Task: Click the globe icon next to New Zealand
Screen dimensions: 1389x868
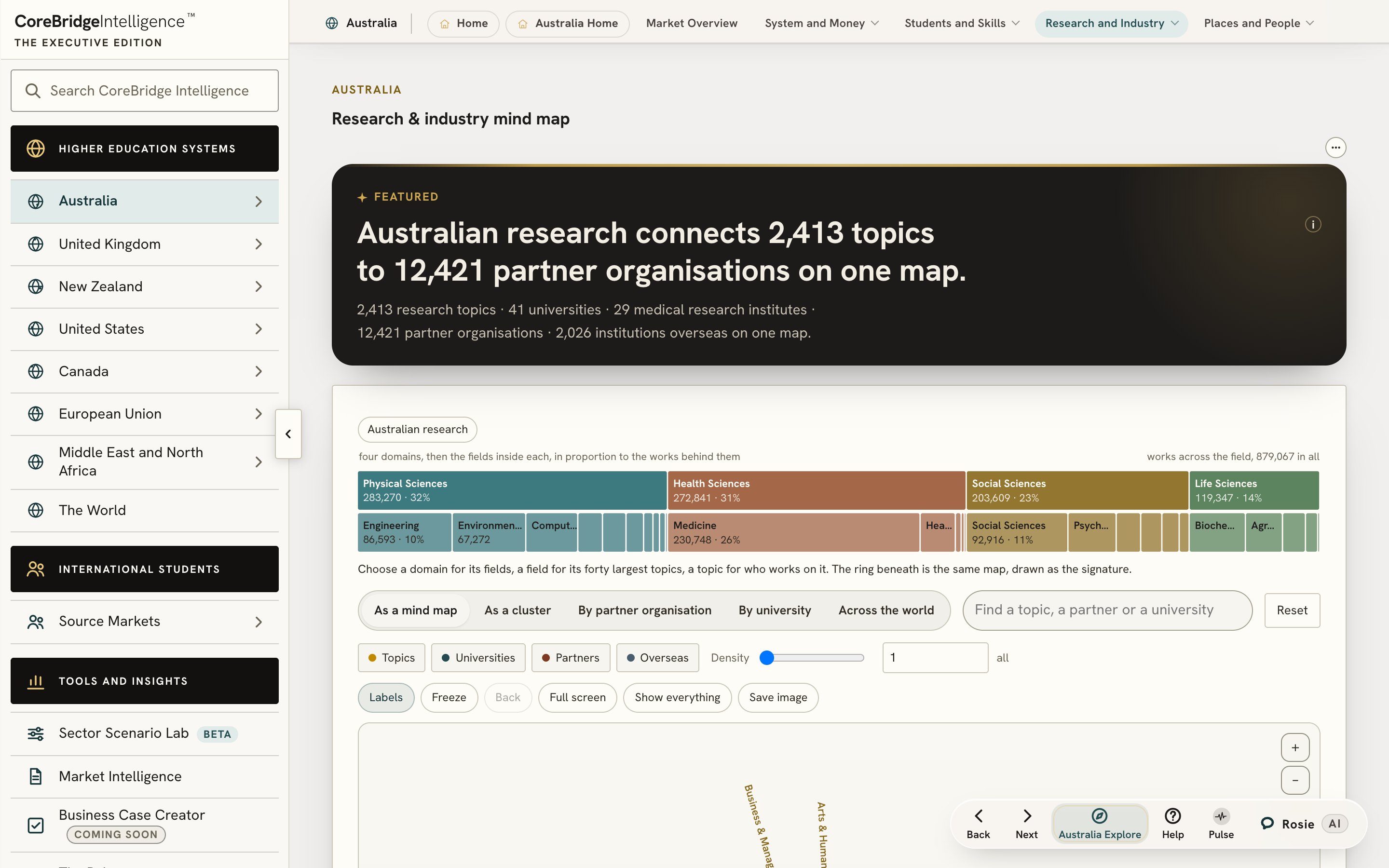Action: pyautogui.click(x=36, y=286)
